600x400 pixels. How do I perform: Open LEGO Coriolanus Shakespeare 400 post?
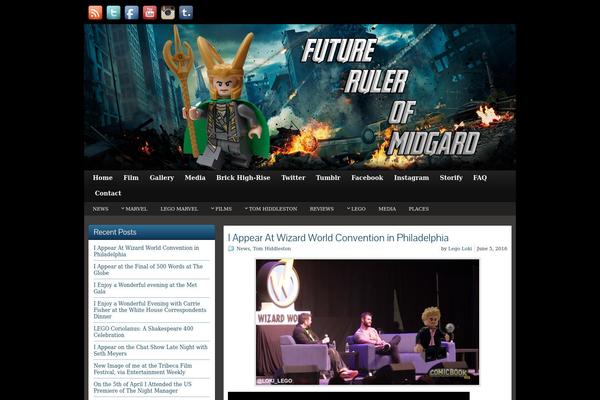click(x=143, y=332)
